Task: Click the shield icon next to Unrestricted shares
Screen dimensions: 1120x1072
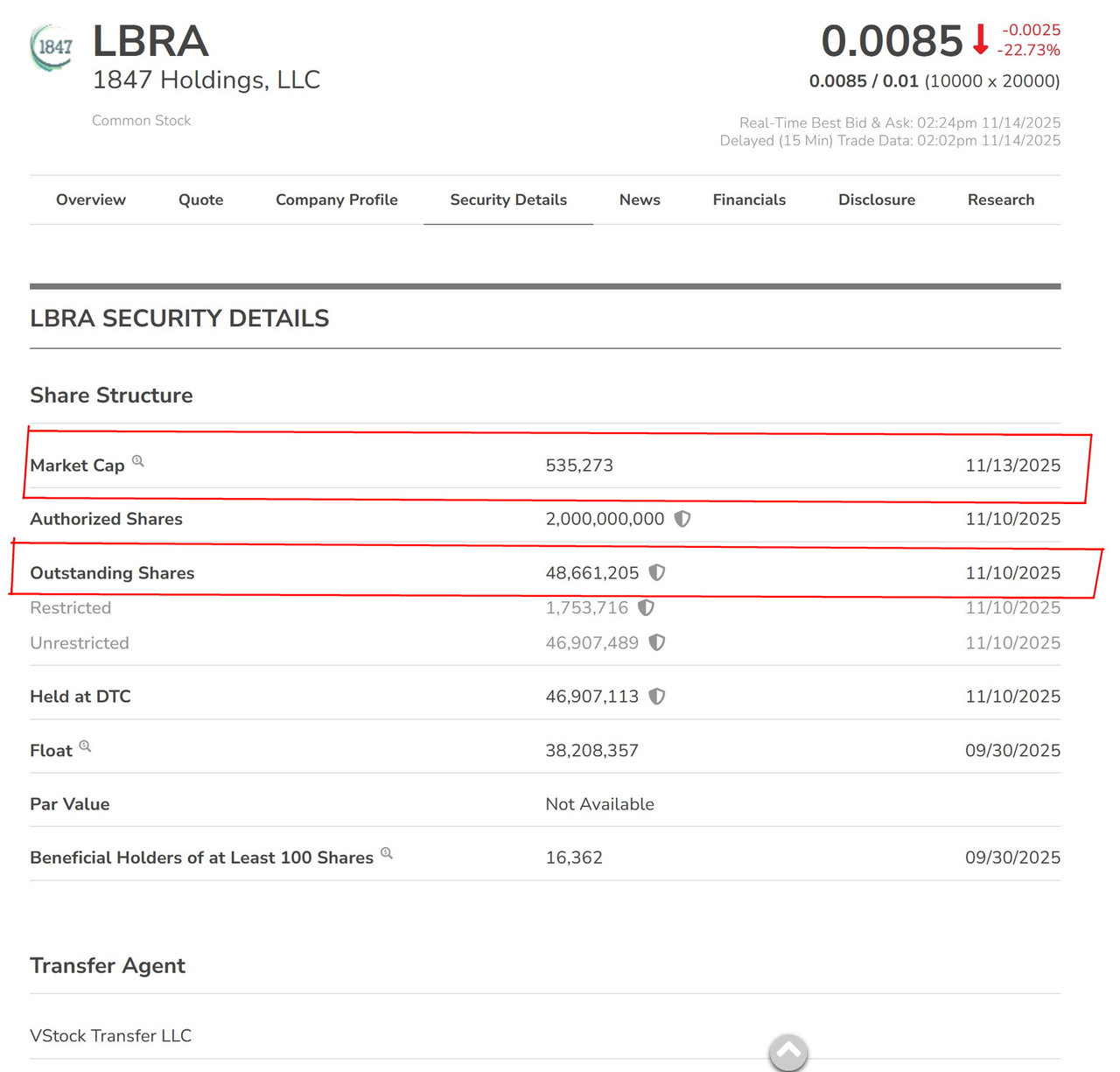Action: click(x=657, y=642)
